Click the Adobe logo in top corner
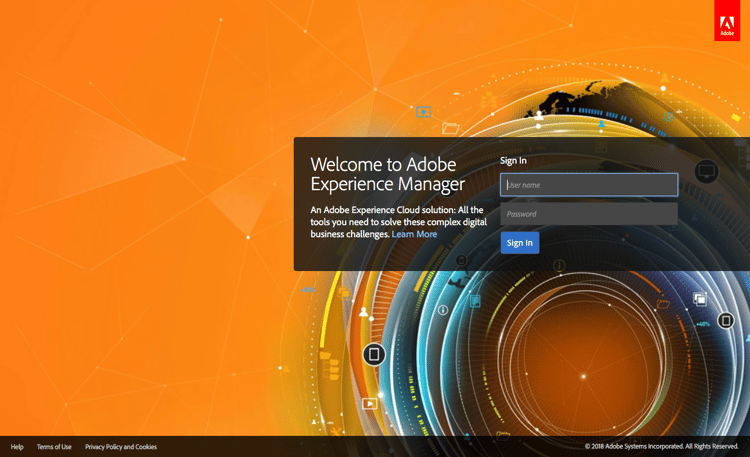750x457 pixels. click(x=727, y=21)
